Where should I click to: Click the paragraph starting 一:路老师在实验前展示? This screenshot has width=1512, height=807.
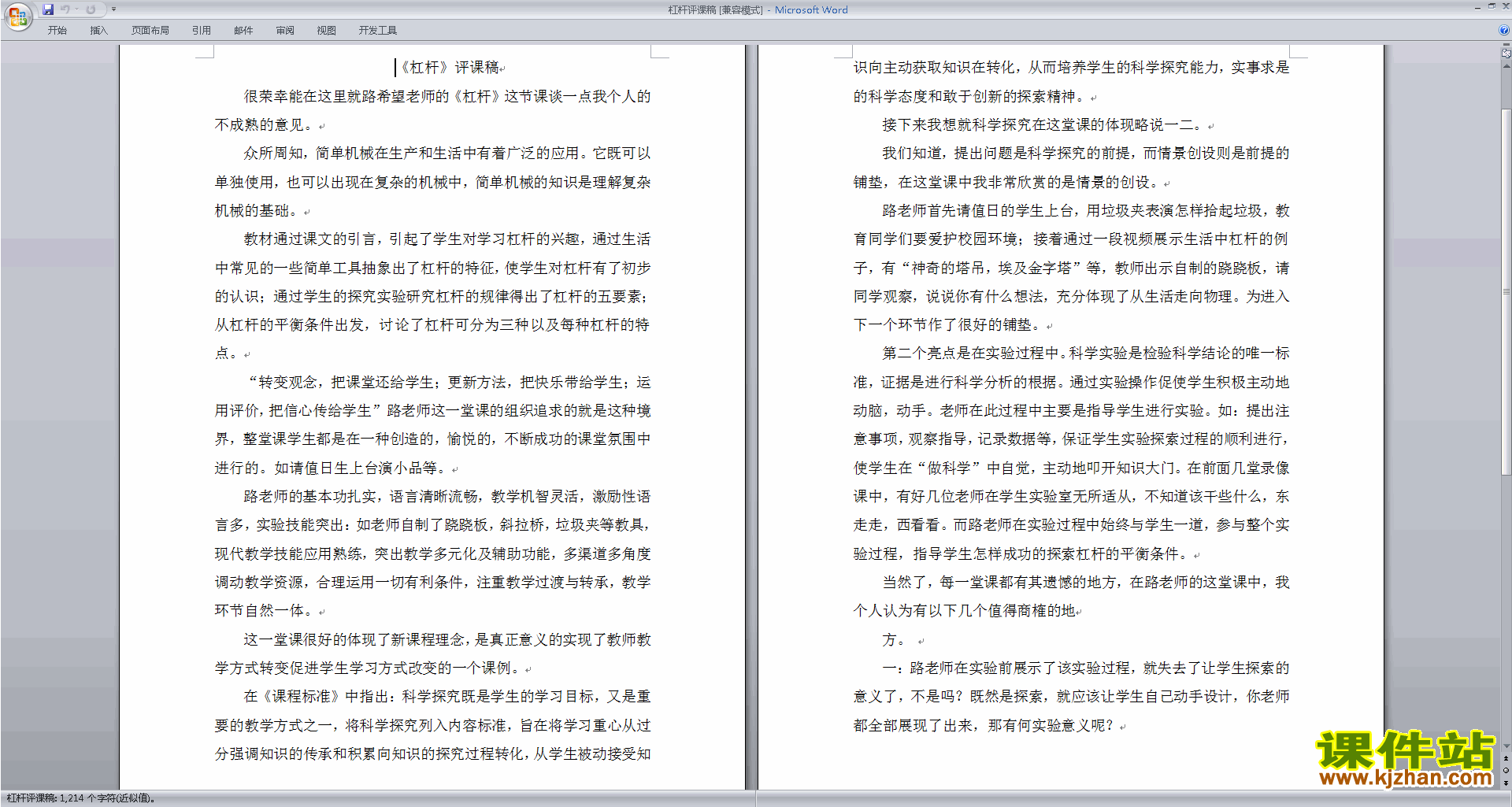[x=1072, y=697]
